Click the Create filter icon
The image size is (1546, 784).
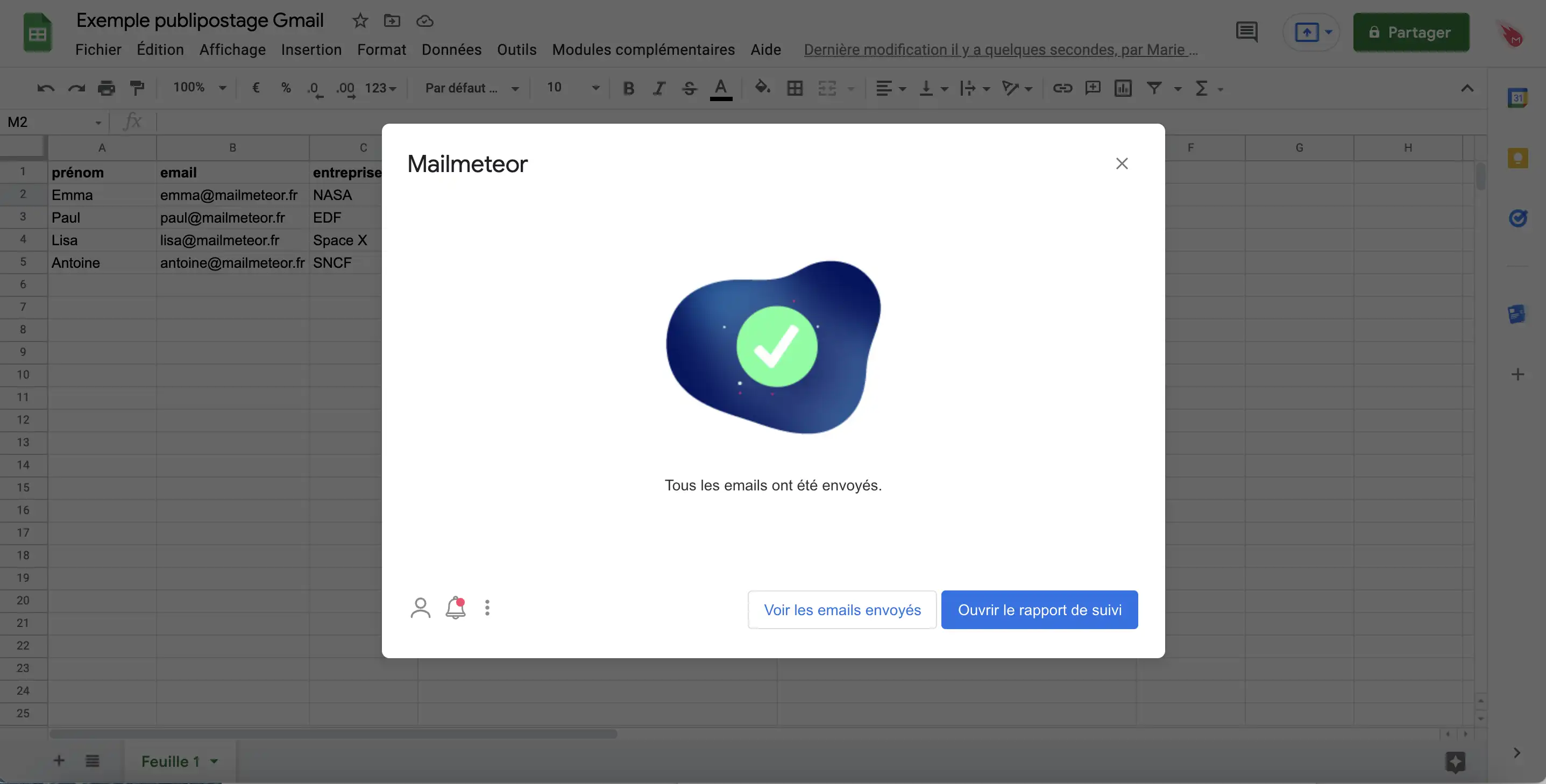pyautogui.click(x=1153, y=88)
